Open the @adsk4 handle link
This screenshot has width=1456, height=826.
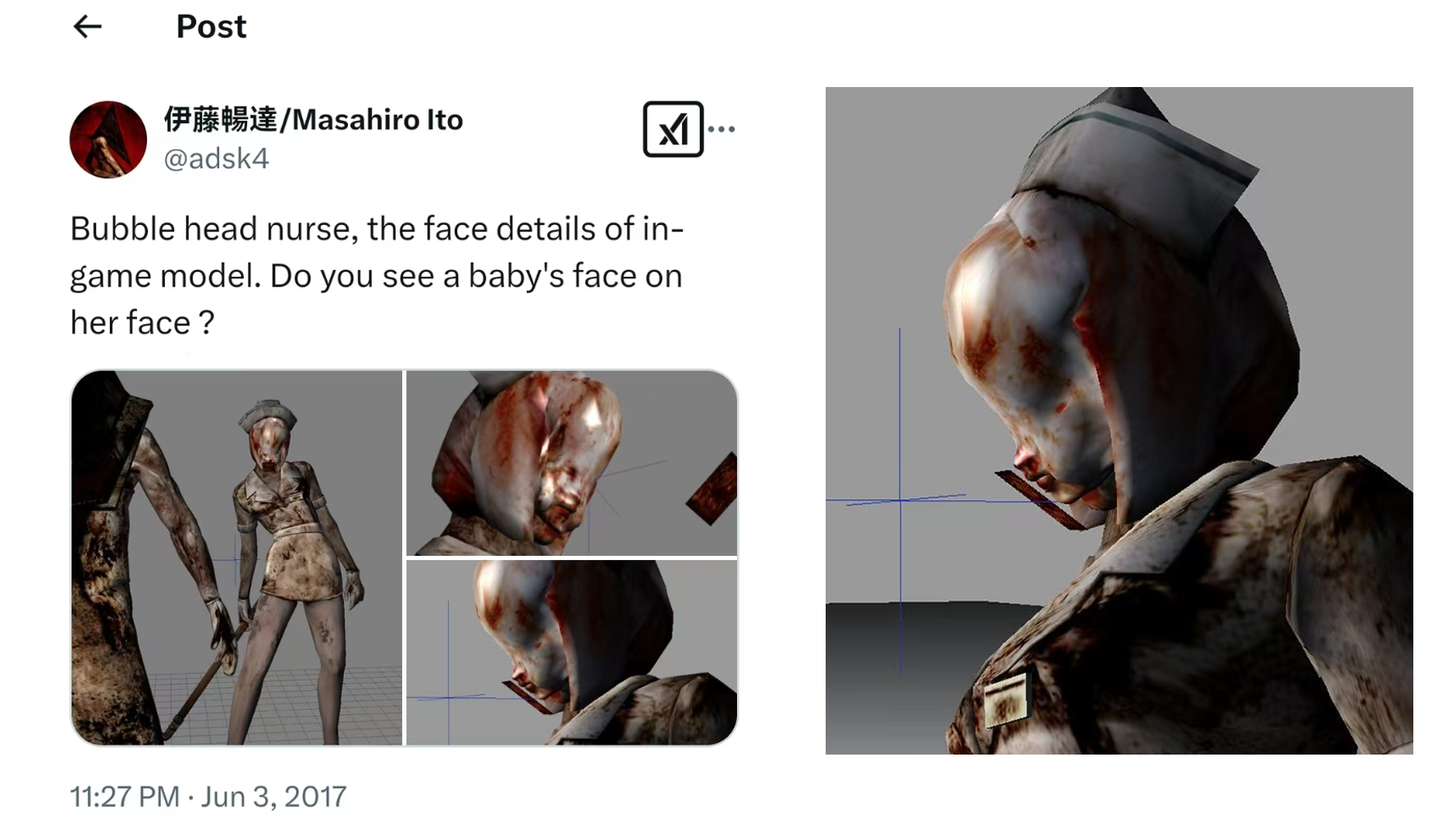coord(216,158)
